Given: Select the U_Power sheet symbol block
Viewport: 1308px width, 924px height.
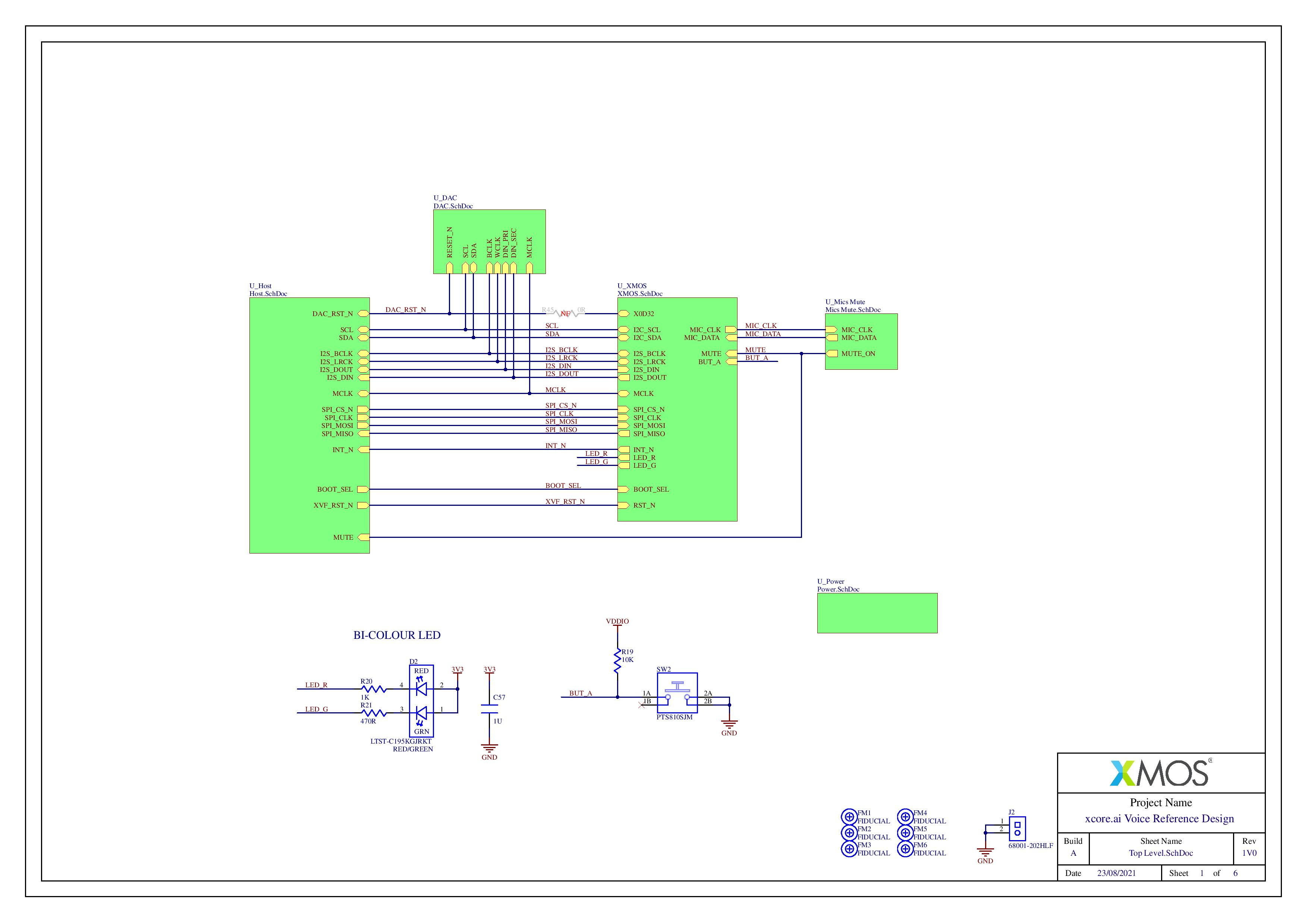Looking at the screenshot, I should click(877, 613).
